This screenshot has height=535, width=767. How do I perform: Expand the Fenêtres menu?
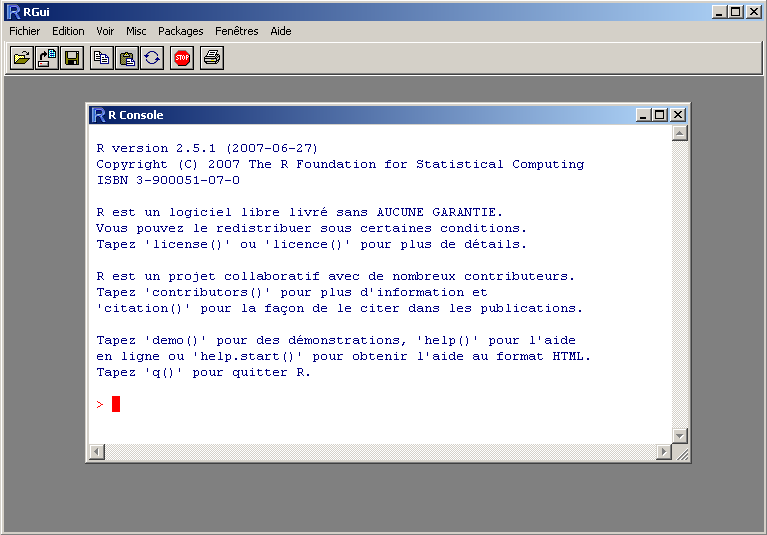(236, 31)
